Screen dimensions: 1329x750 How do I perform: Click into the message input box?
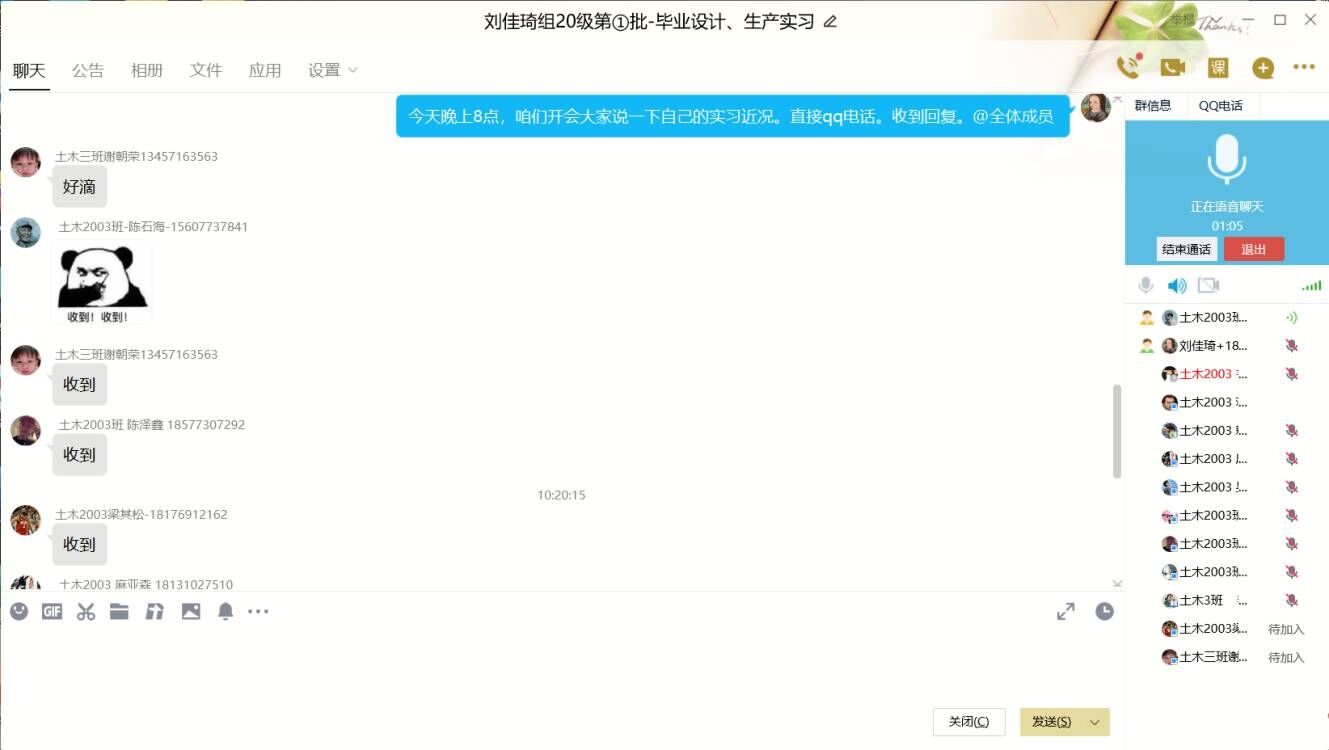[560, 665]
